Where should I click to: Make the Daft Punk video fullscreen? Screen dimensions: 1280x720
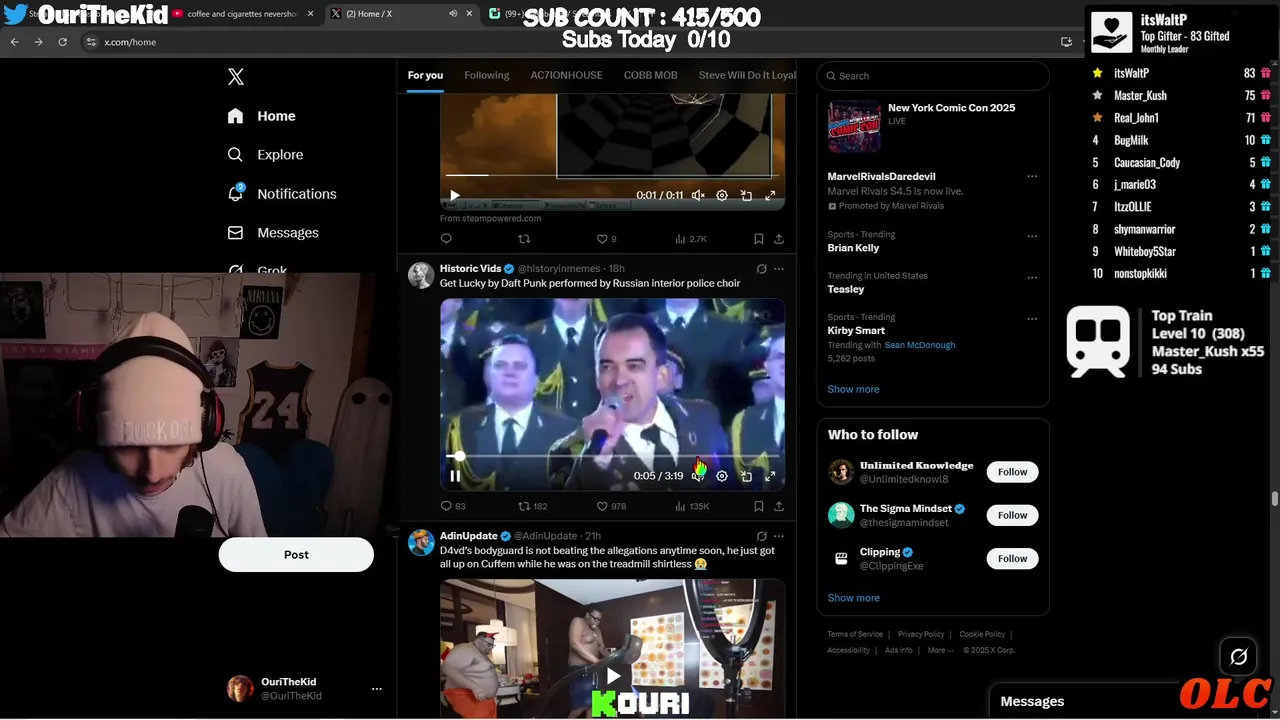click(x=770, y=476)
